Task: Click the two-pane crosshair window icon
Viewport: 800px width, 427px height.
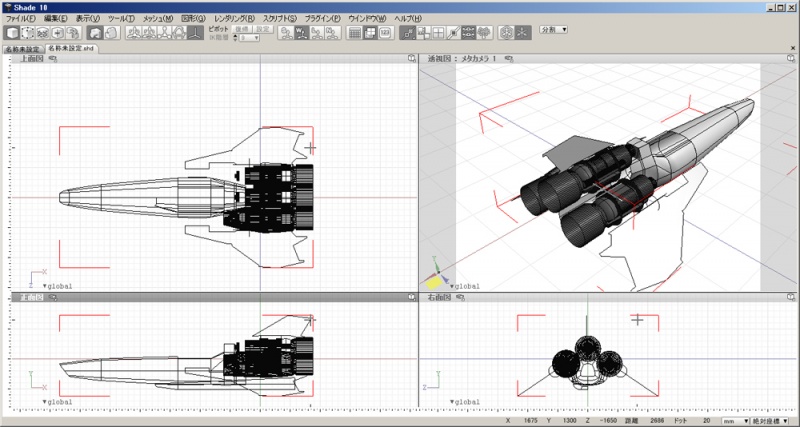Action: point(423,33)
